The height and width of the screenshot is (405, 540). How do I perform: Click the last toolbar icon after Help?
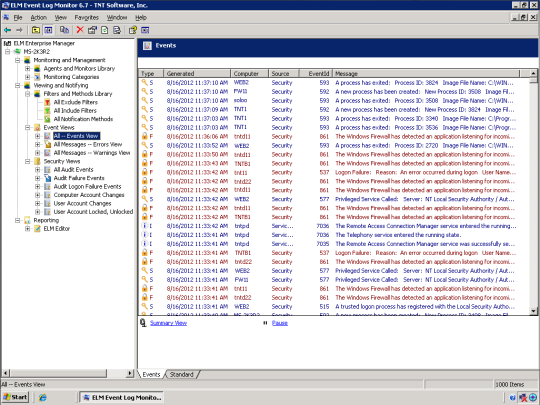pos(145,30)
